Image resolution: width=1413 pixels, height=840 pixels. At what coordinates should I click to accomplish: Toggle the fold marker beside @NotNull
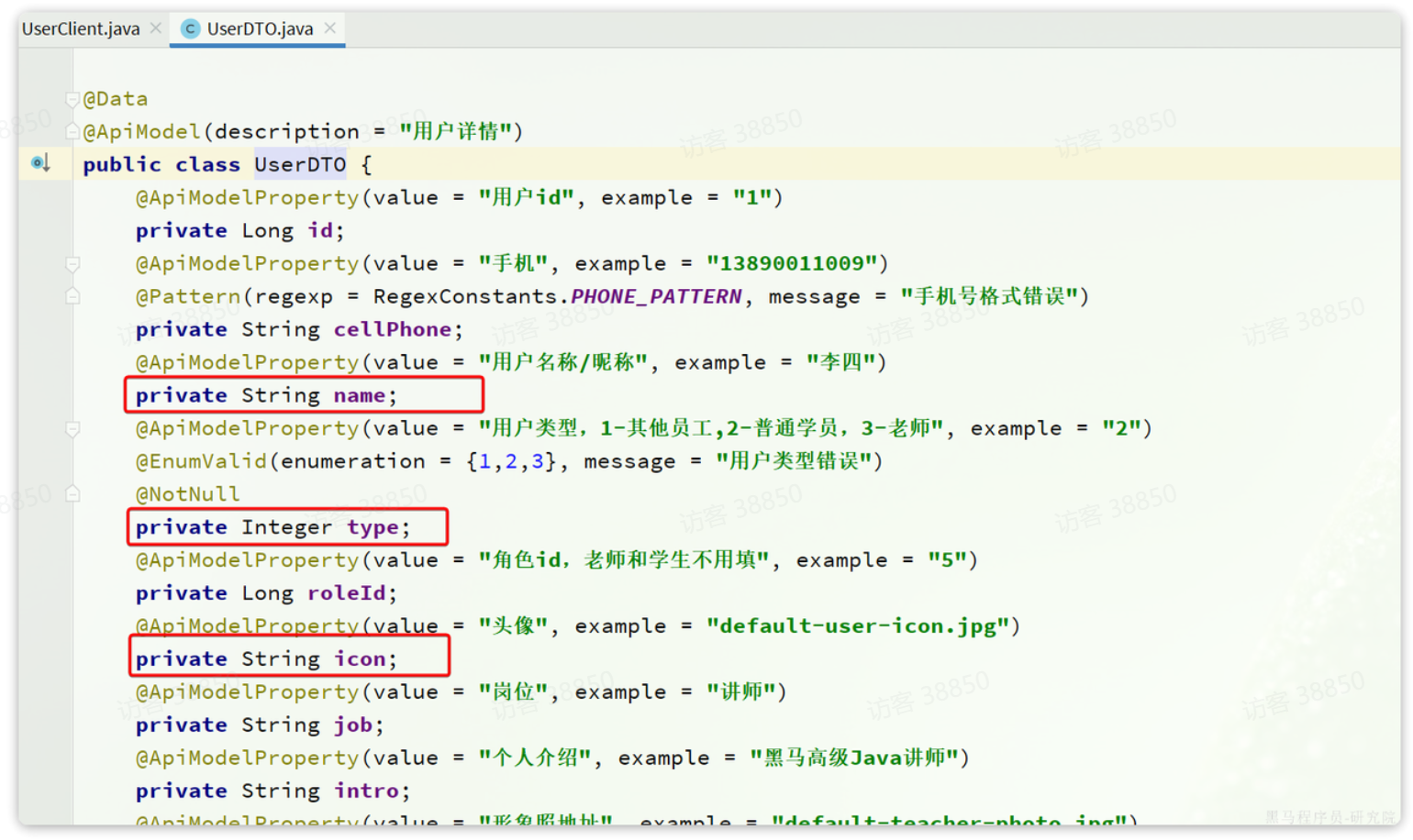(72, 495)
